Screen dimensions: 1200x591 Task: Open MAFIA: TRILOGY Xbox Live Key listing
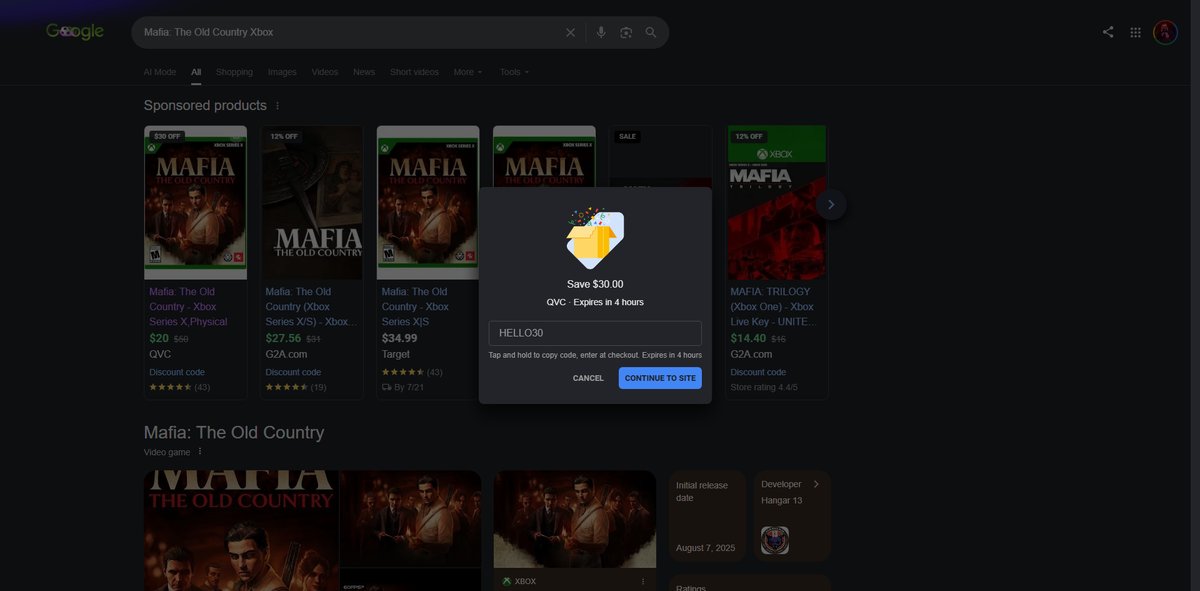[x=774, y=307]
